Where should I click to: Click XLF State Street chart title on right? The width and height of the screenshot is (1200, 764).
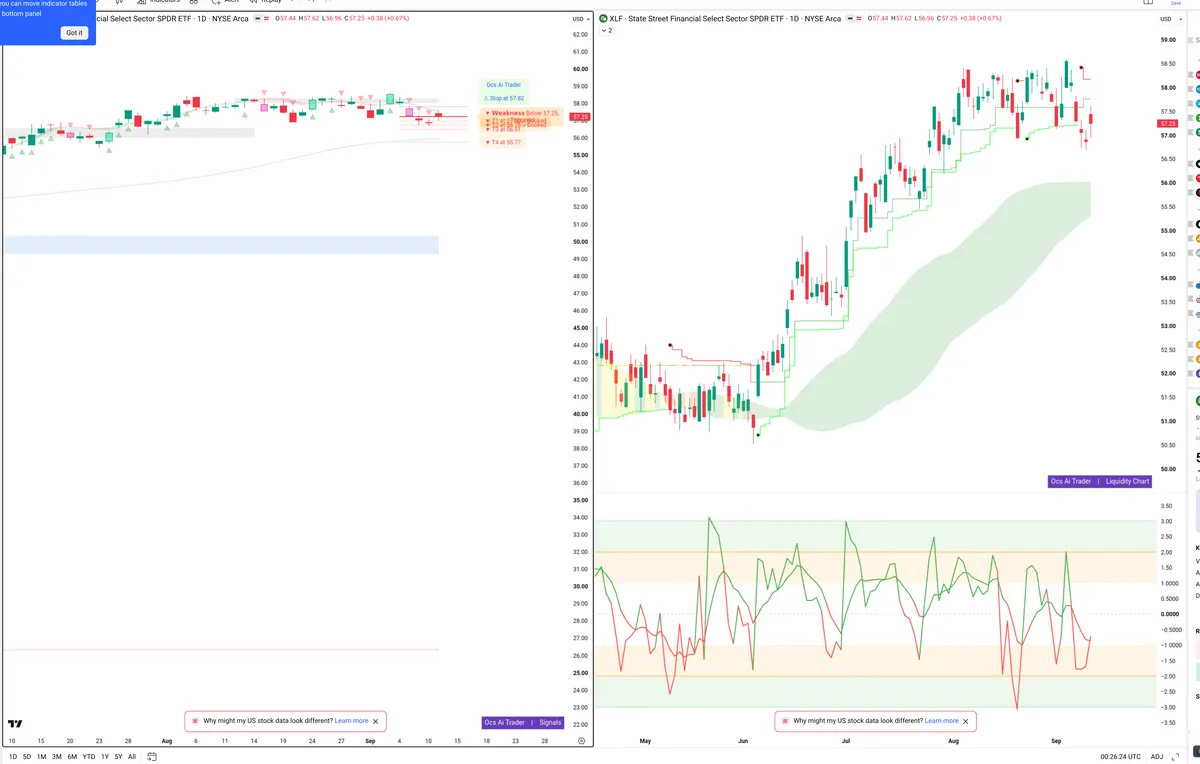(x=726, y=19)
